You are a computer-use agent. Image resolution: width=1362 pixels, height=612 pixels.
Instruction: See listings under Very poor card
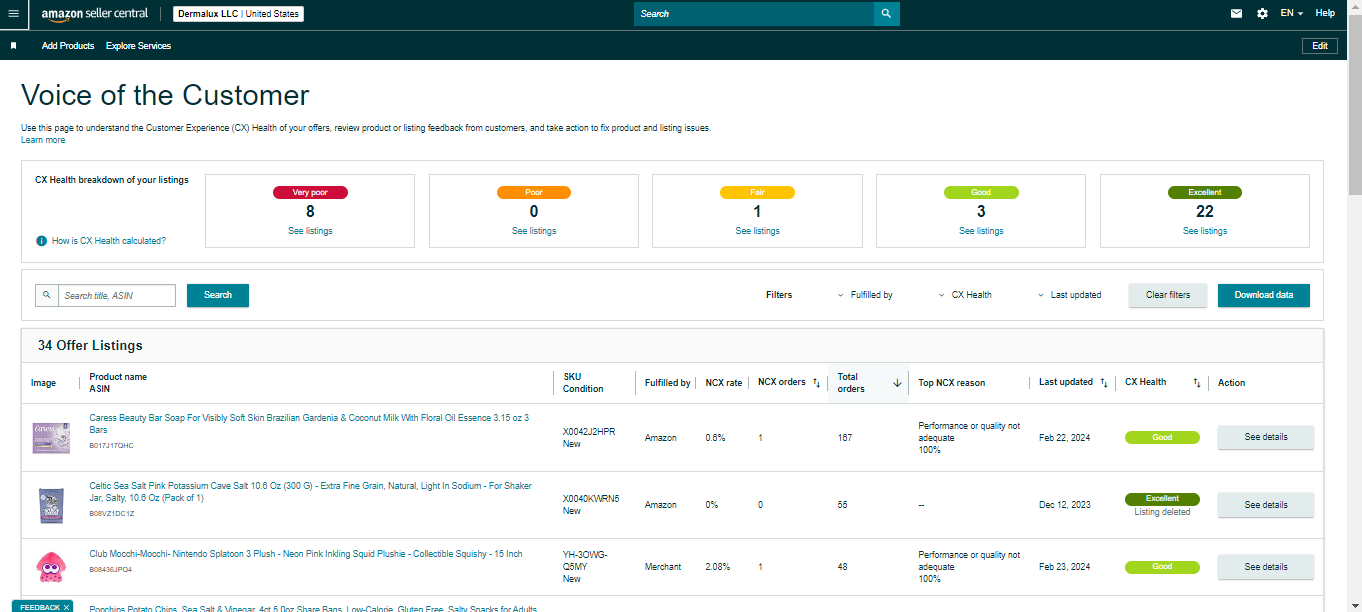tap(310, 231)
